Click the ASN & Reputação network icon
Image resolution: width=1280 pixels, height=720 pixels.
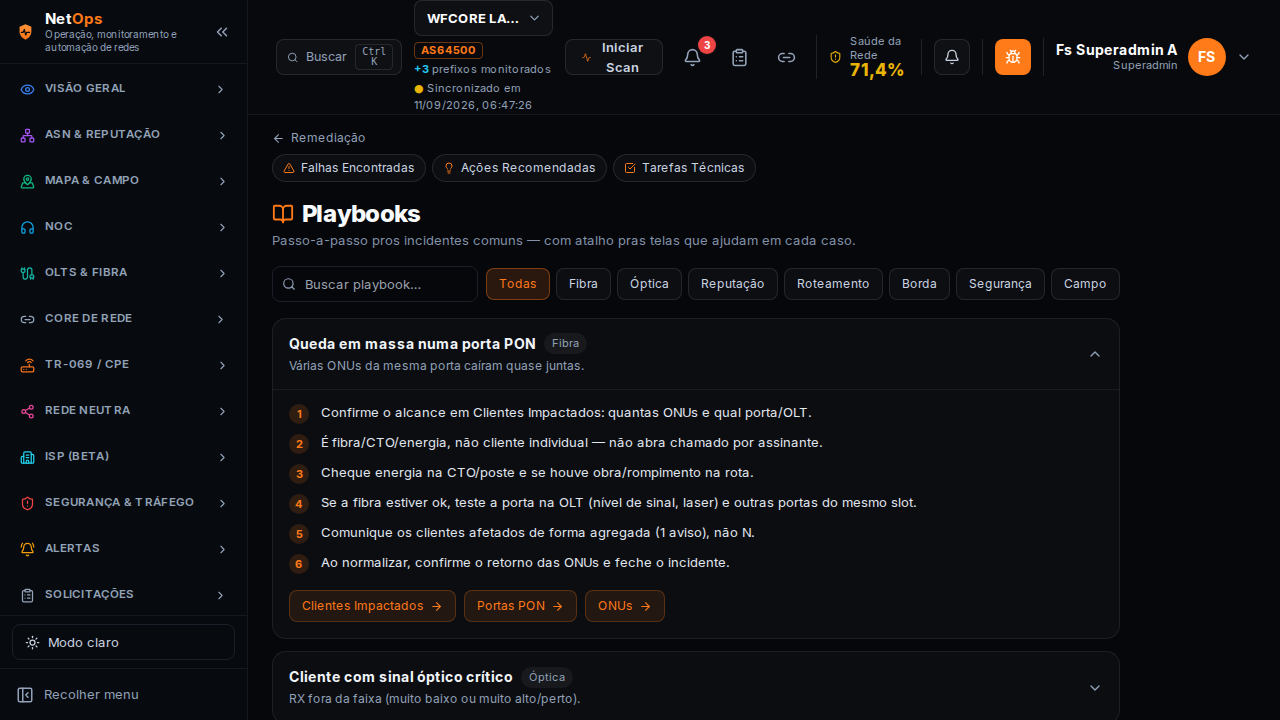(28, 135)
